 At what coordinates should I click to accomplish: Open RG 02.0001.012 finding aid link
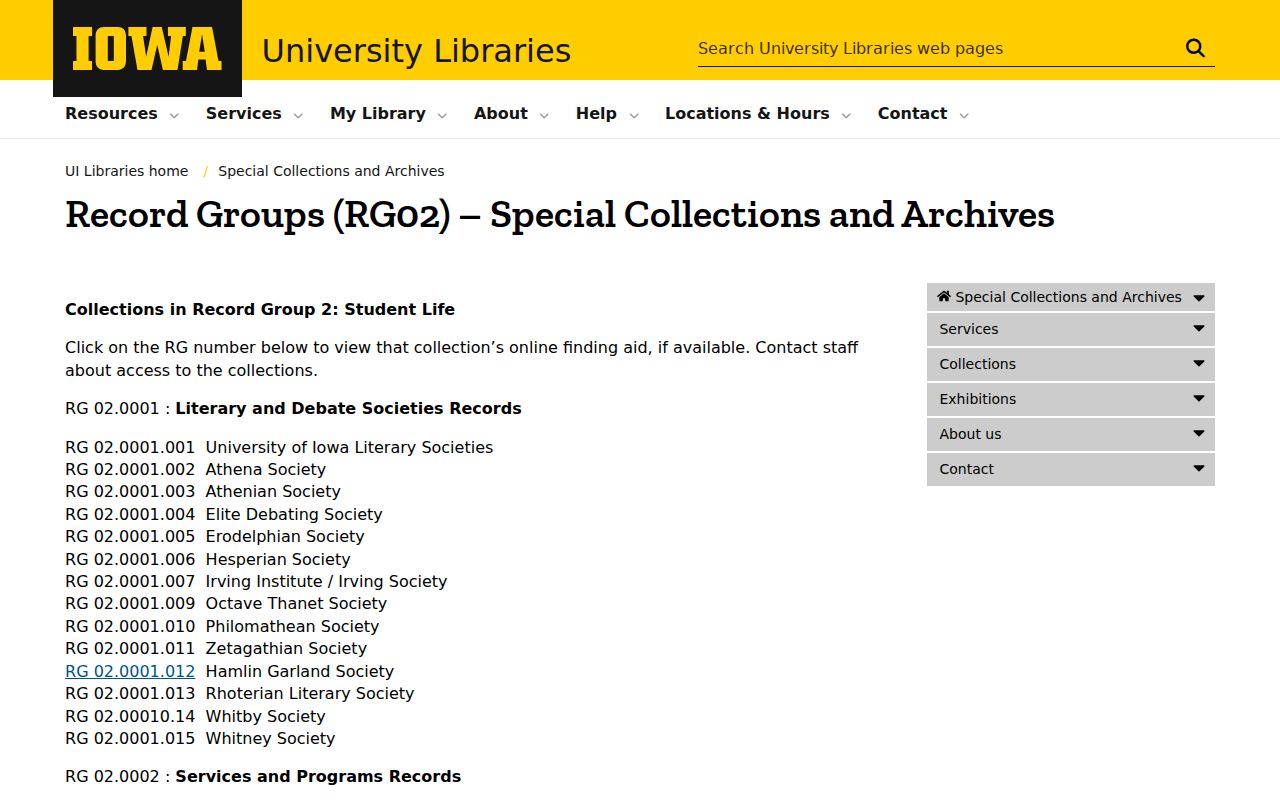coord(130,671)
